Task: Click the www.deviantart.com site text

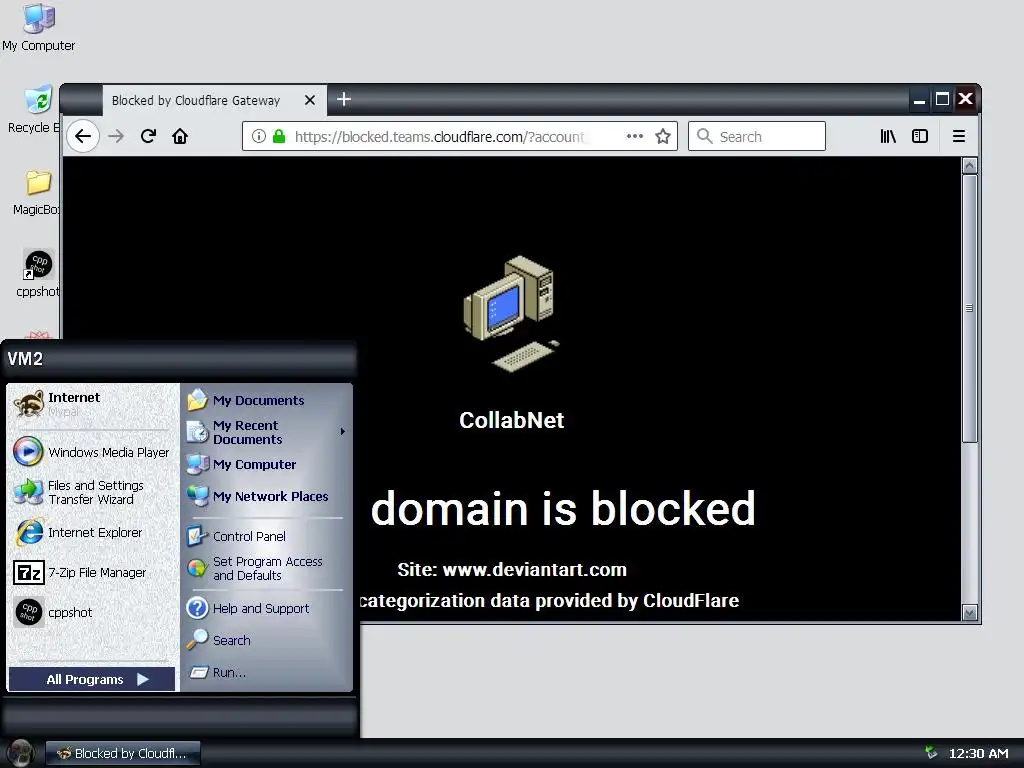Action: tap(534, 569)
